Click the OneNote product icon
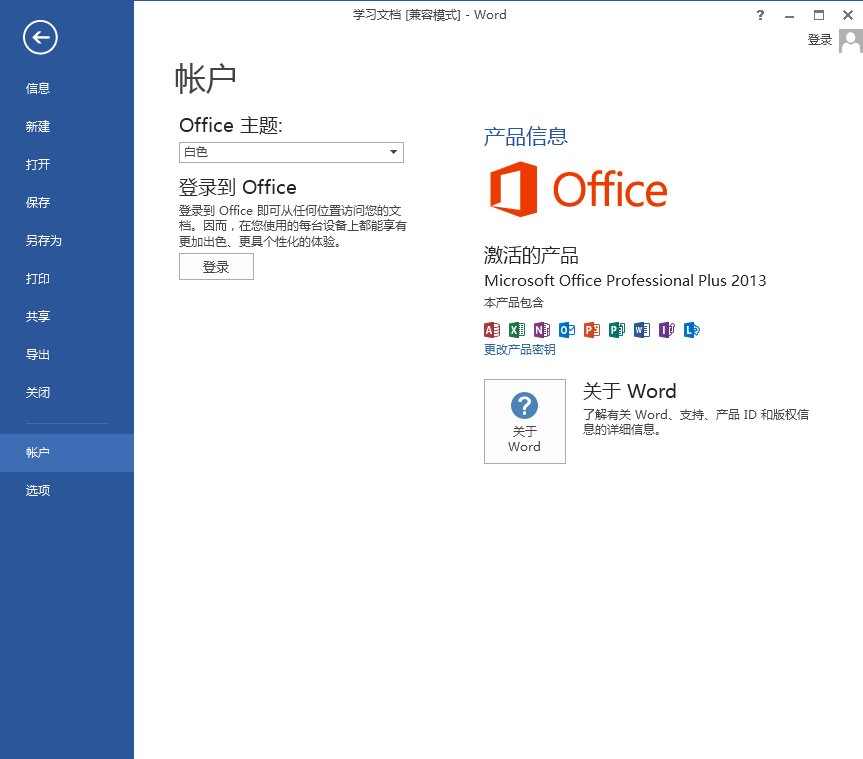Viewport: 863px width, 759px height. [541, 330]
